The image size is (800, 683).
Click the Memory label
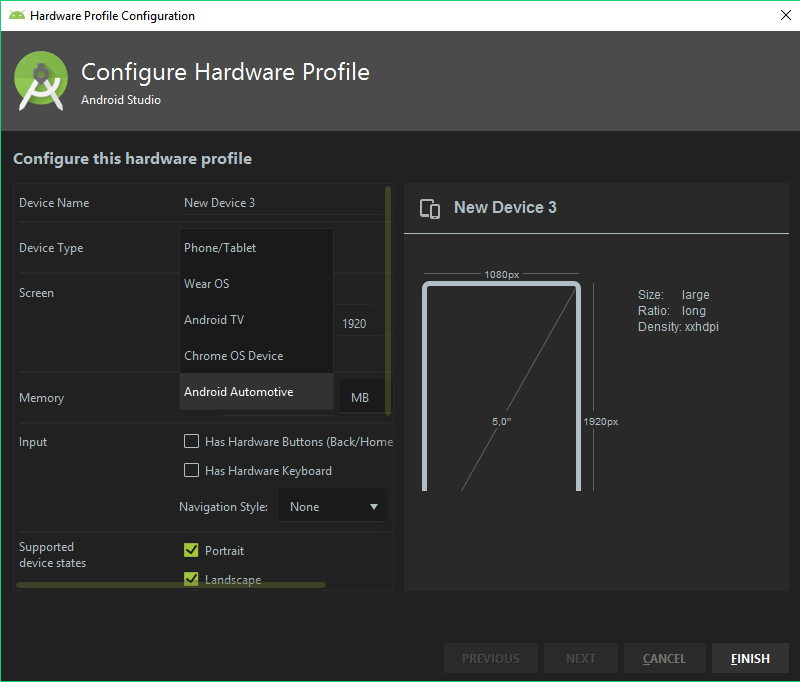pyautogui.click(x=41, y=398)
